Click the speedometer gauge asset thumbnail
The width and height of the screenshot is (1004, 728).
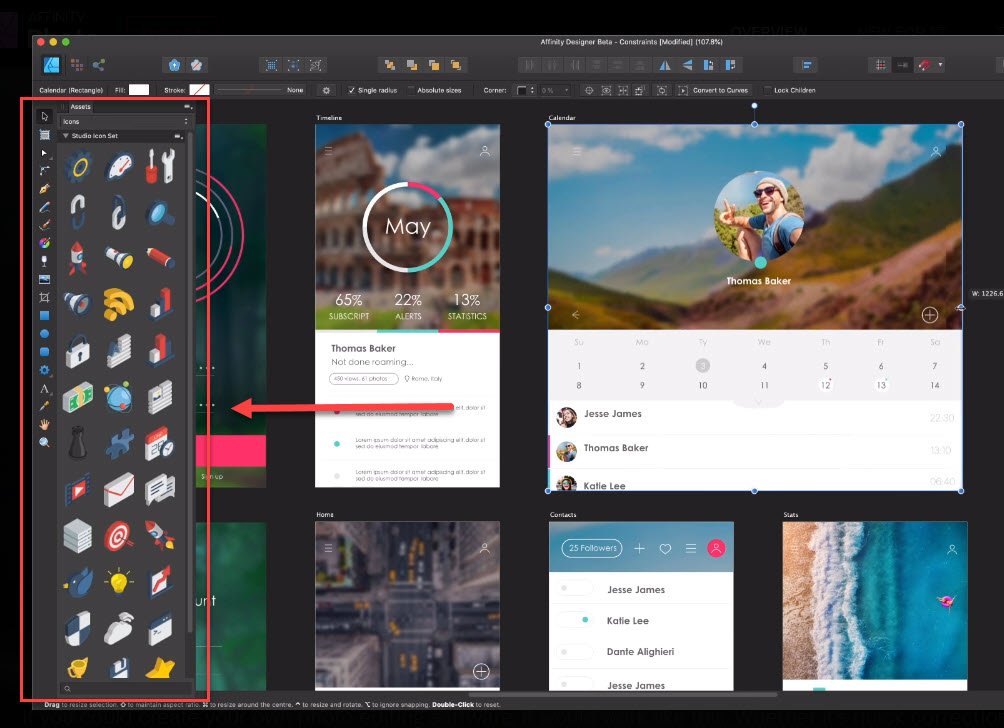(120, 166)
